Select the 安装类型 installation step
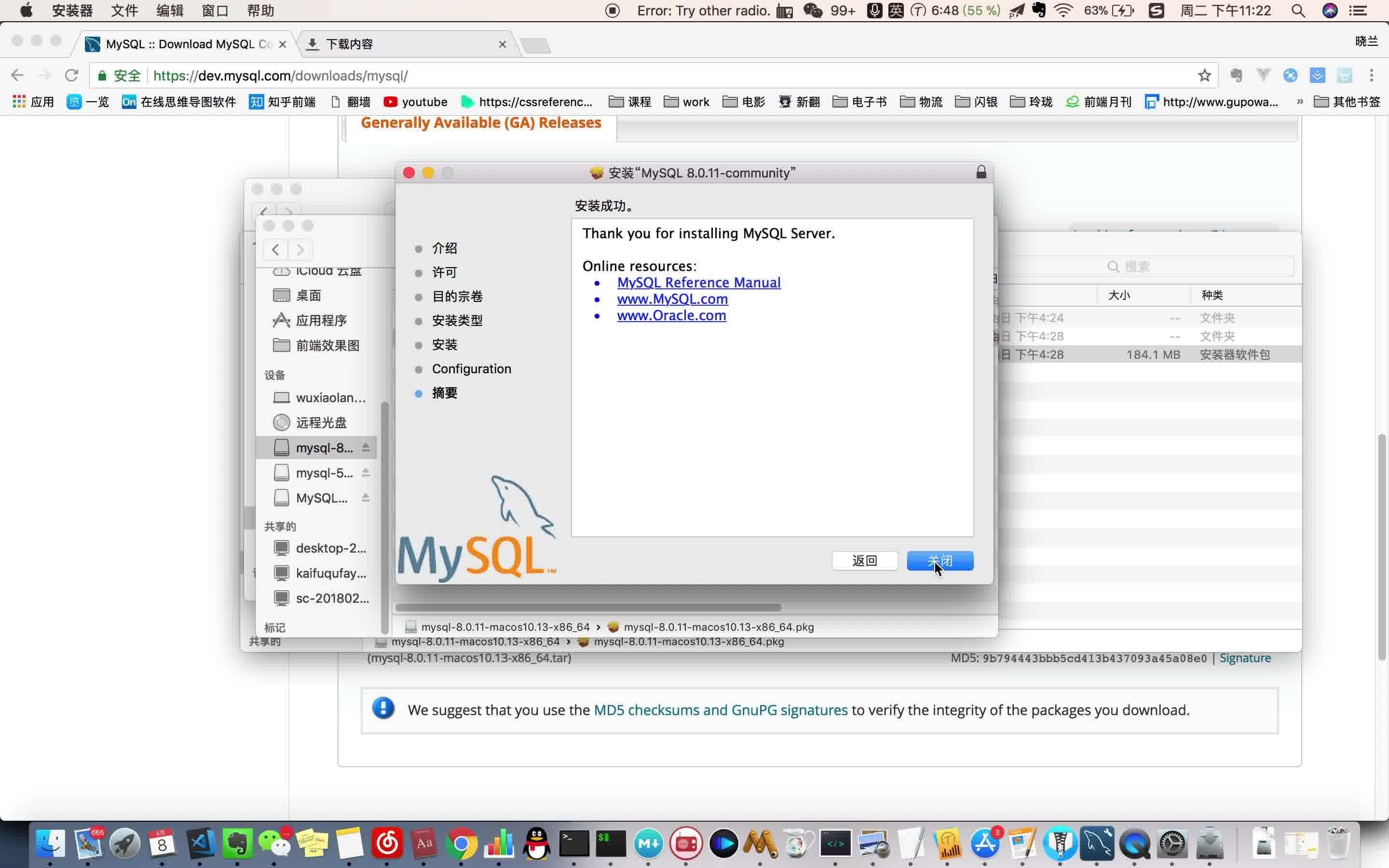The image size is (1389, 868). coord(457,320)
